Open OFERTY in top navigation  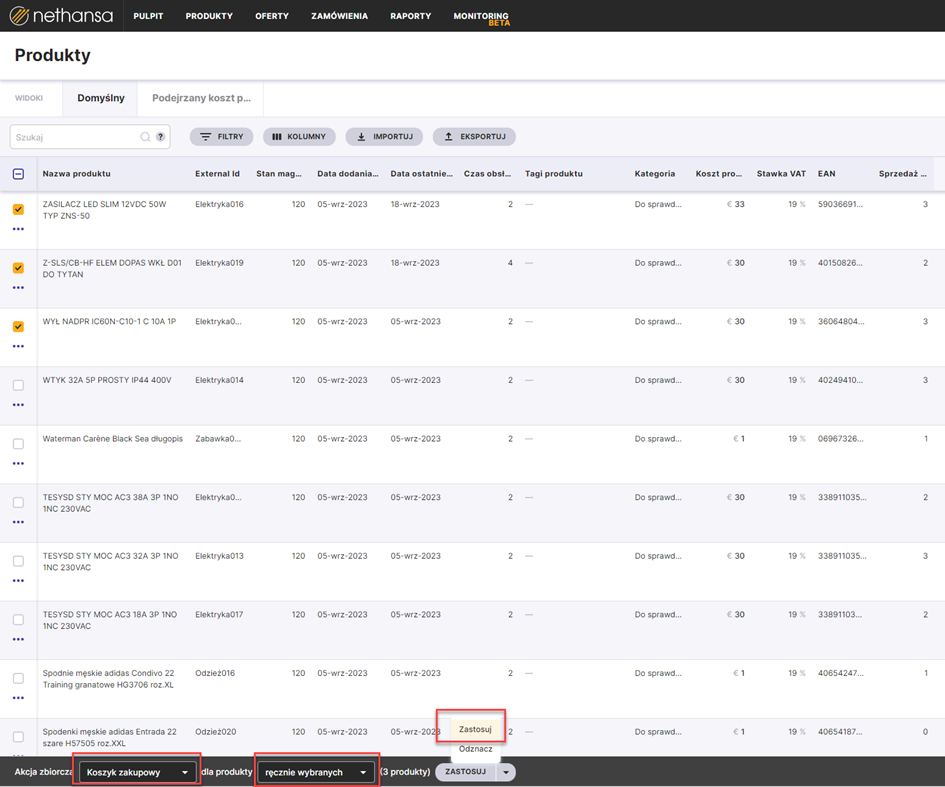(272, 16)
